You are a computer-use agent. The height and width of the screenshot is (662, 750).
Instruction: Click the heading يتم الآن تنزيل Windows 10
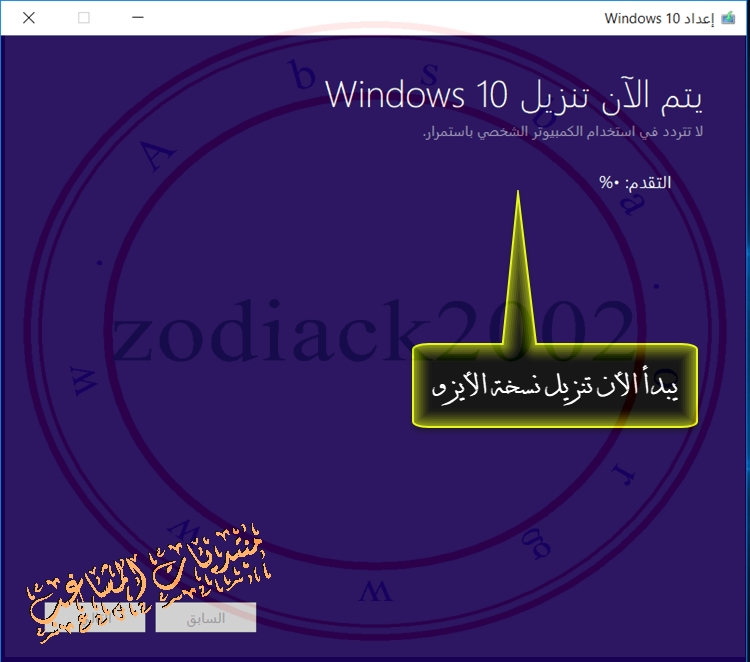pyautogui.click(x=514, y=95)
